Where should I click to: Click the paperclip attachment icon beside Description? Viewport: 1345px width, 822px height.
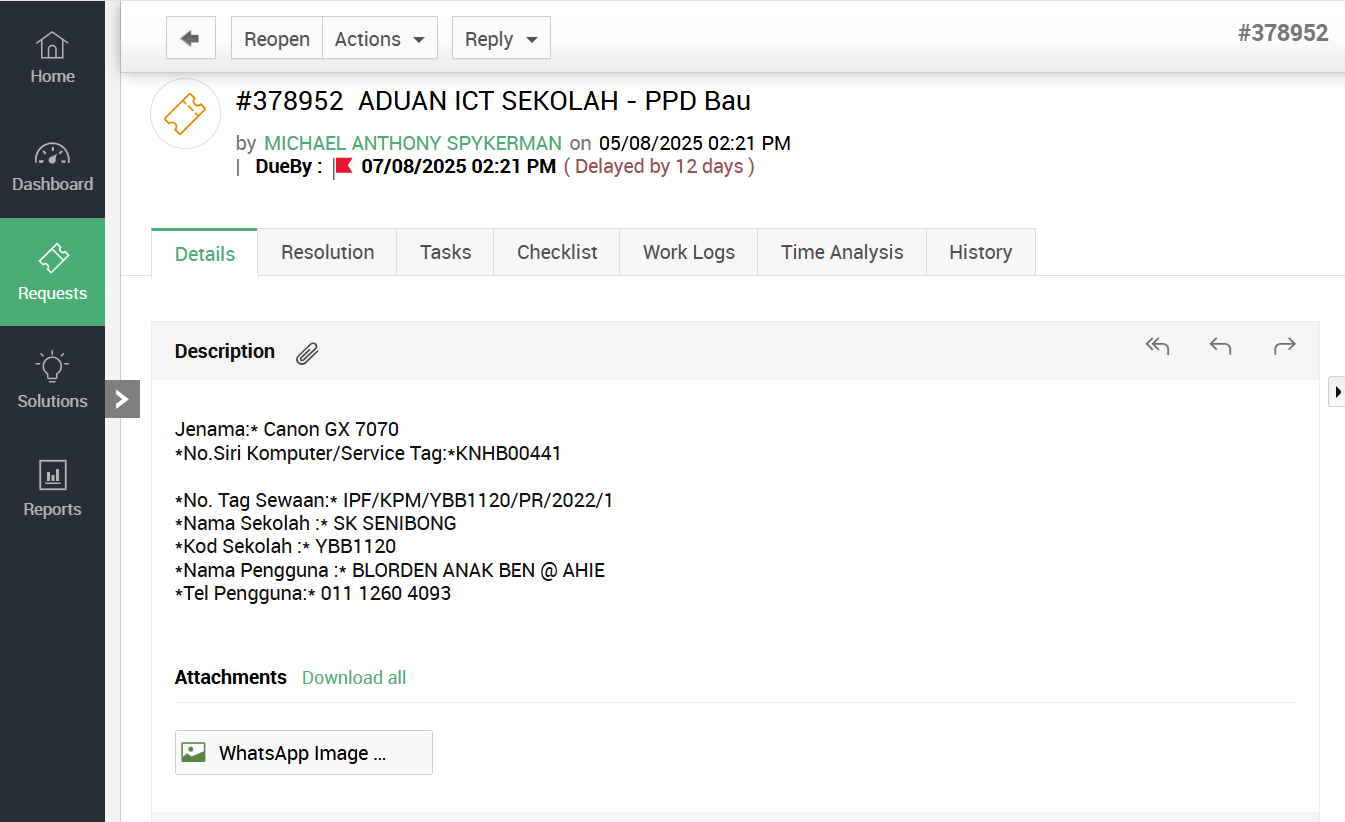pos(307,353)
